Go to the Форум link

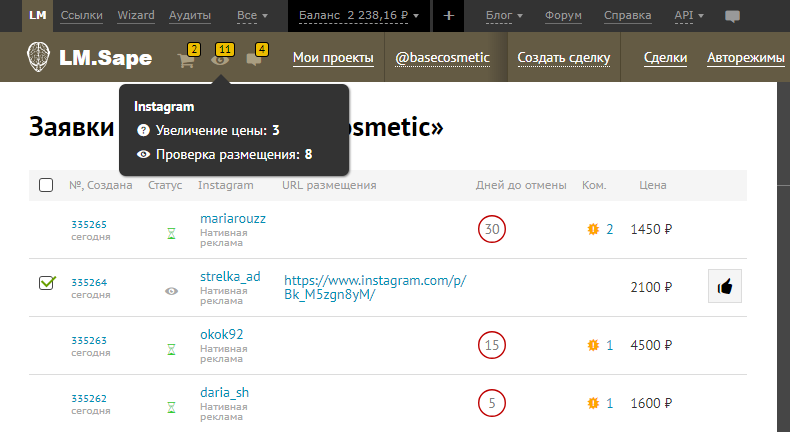563,16
